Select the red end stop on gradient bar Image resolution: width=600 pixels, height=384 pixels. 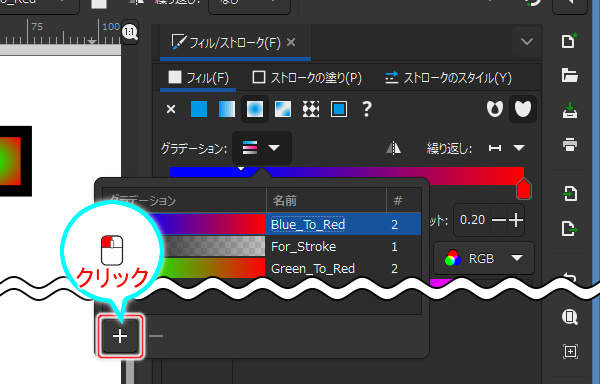point(523,188)
